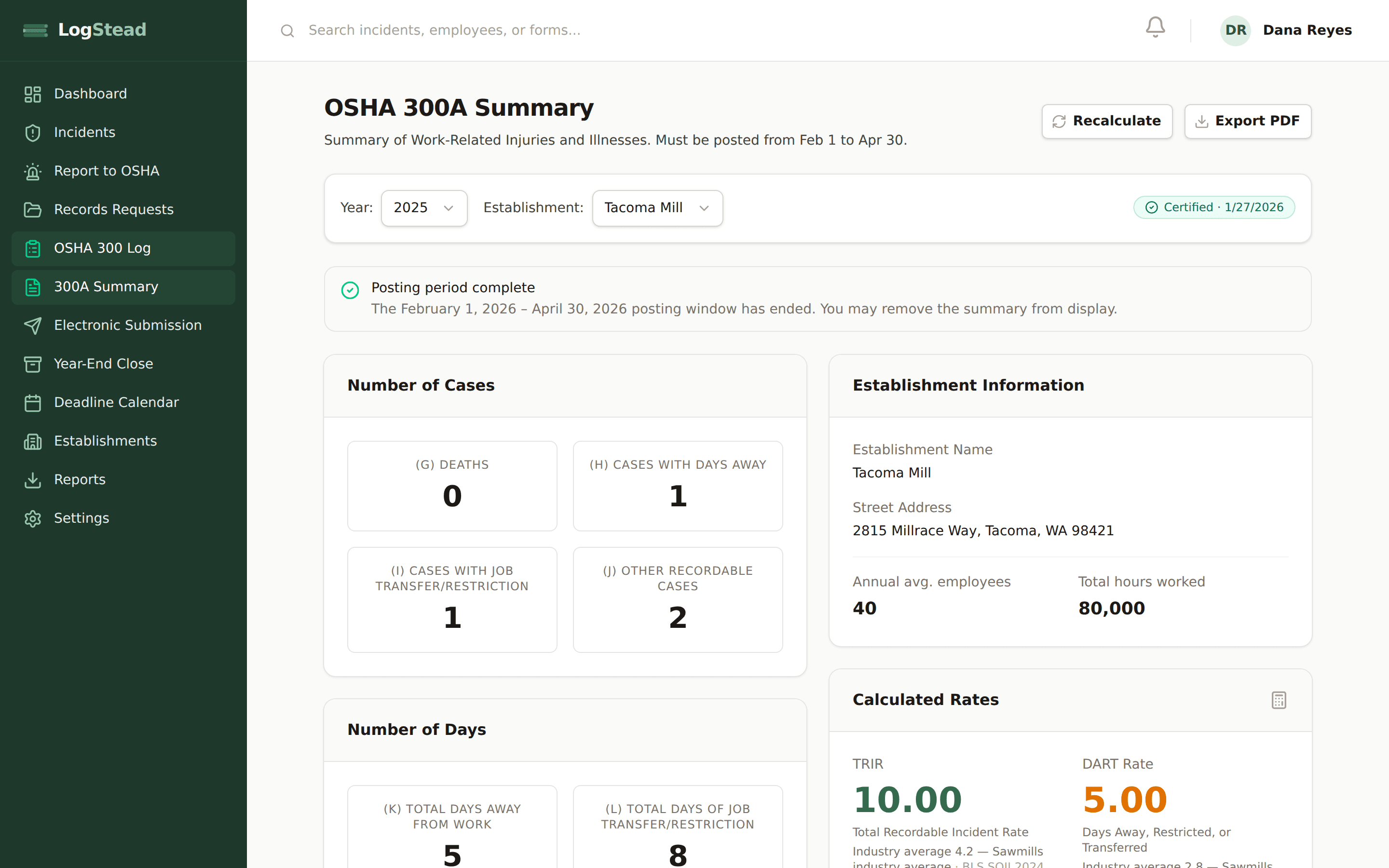
Task: Open Reports from the sidebar
Action: click(x=123, y=479)
